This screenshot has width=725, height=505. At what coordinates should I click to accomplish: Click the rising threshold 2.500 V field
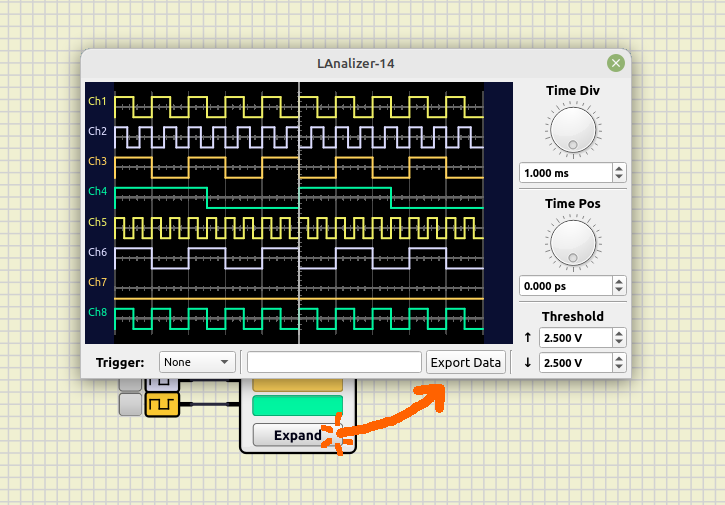576,338
